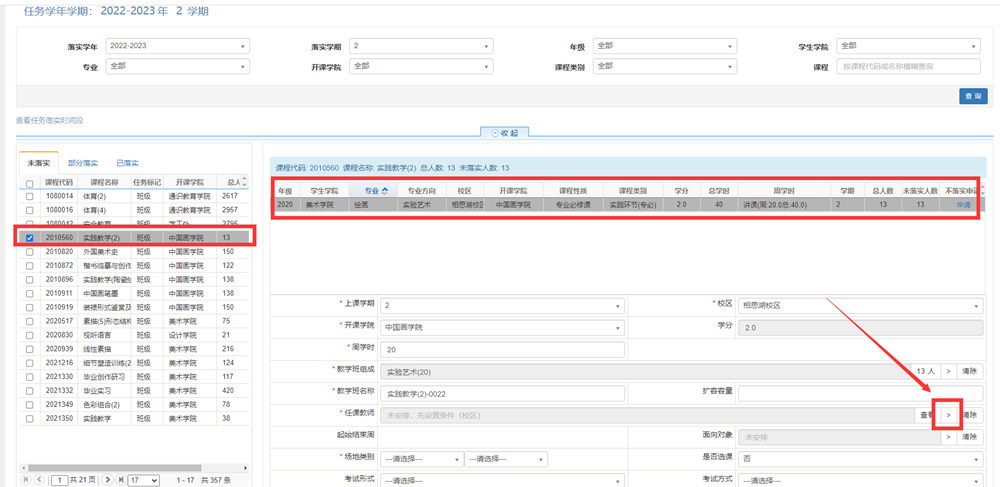The image size is (1000, 487).
Task: Collapse the filter panel with 收起
Action: pos(504,132)
